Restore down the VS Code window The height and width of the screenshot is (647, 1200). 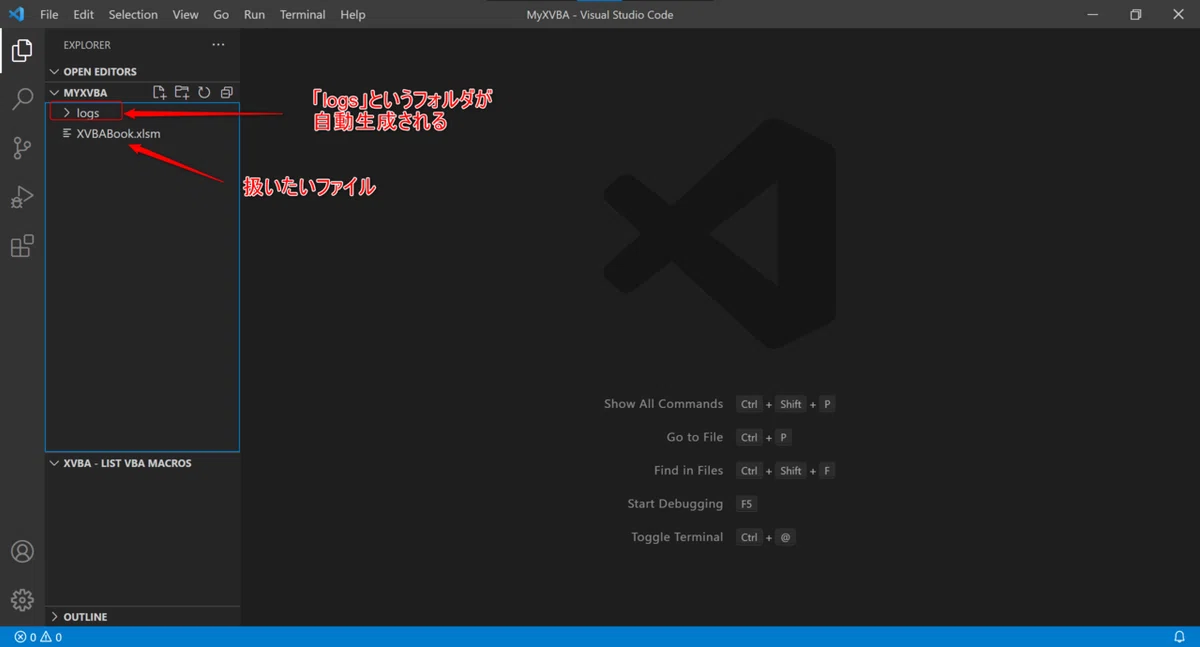(1135, 15)
